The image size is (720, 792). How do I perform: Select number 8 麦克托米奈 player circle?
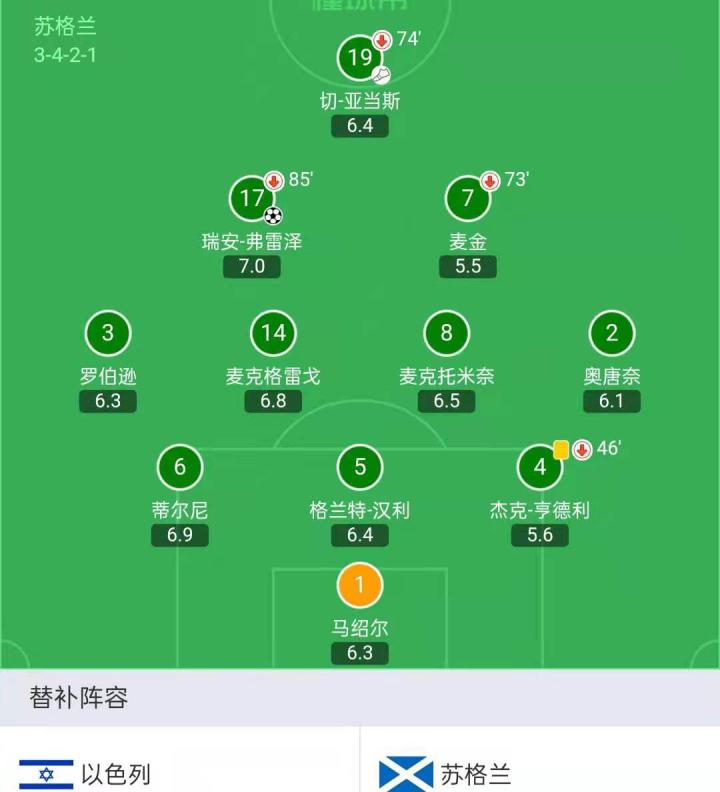pyautogui.click(x=446, y=334)
